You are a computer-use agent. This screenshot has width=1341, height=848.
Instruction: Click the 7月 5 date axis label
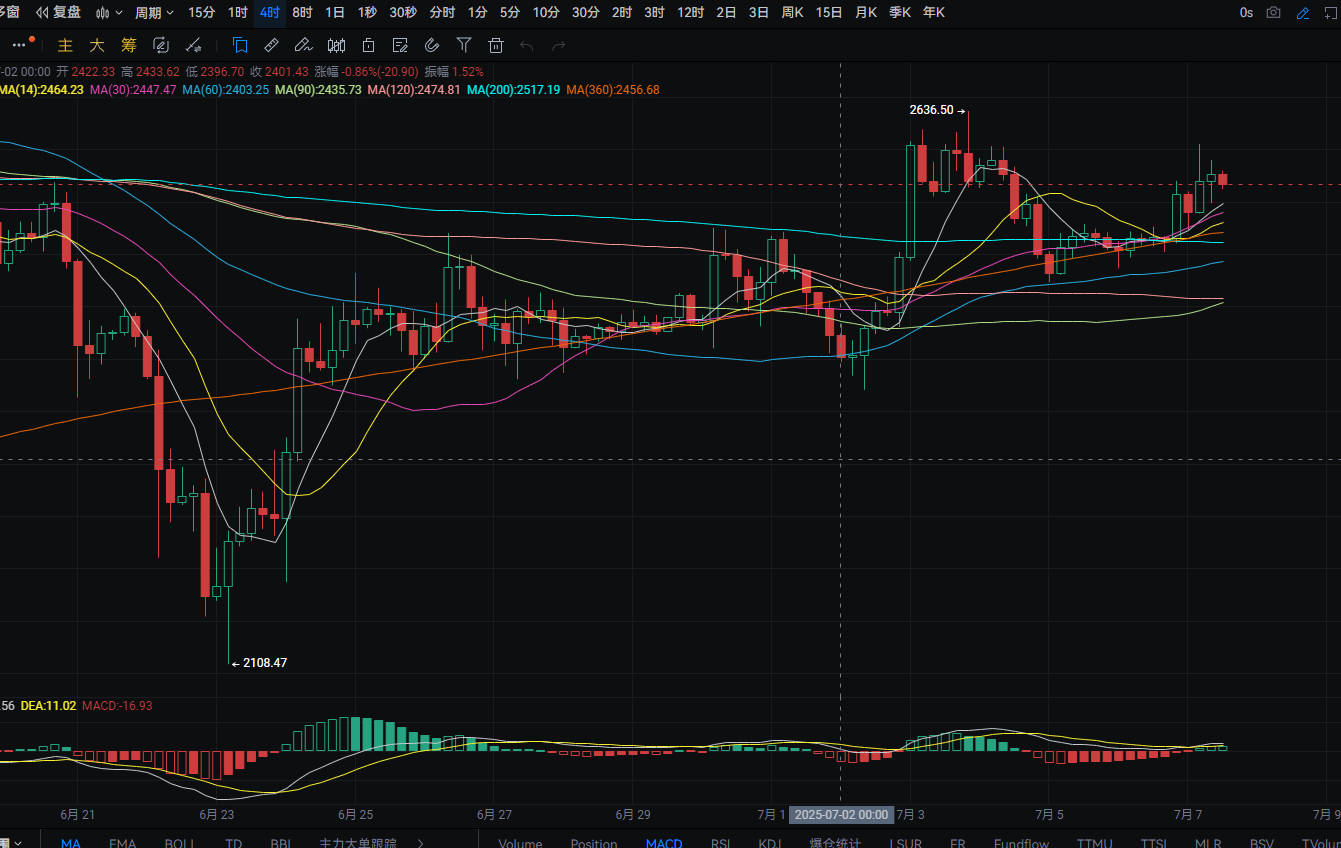point(1049,814)
